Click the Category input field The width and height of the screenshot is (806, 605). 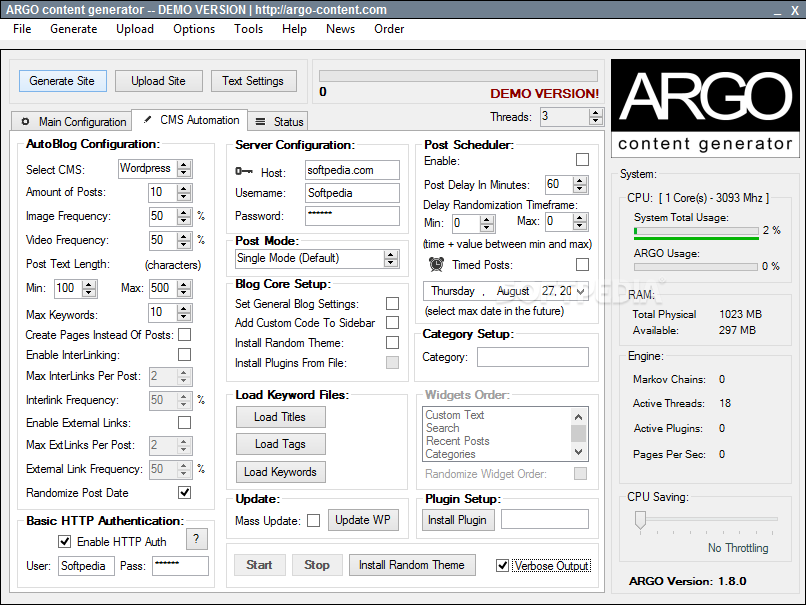click(x=533, y=357)
